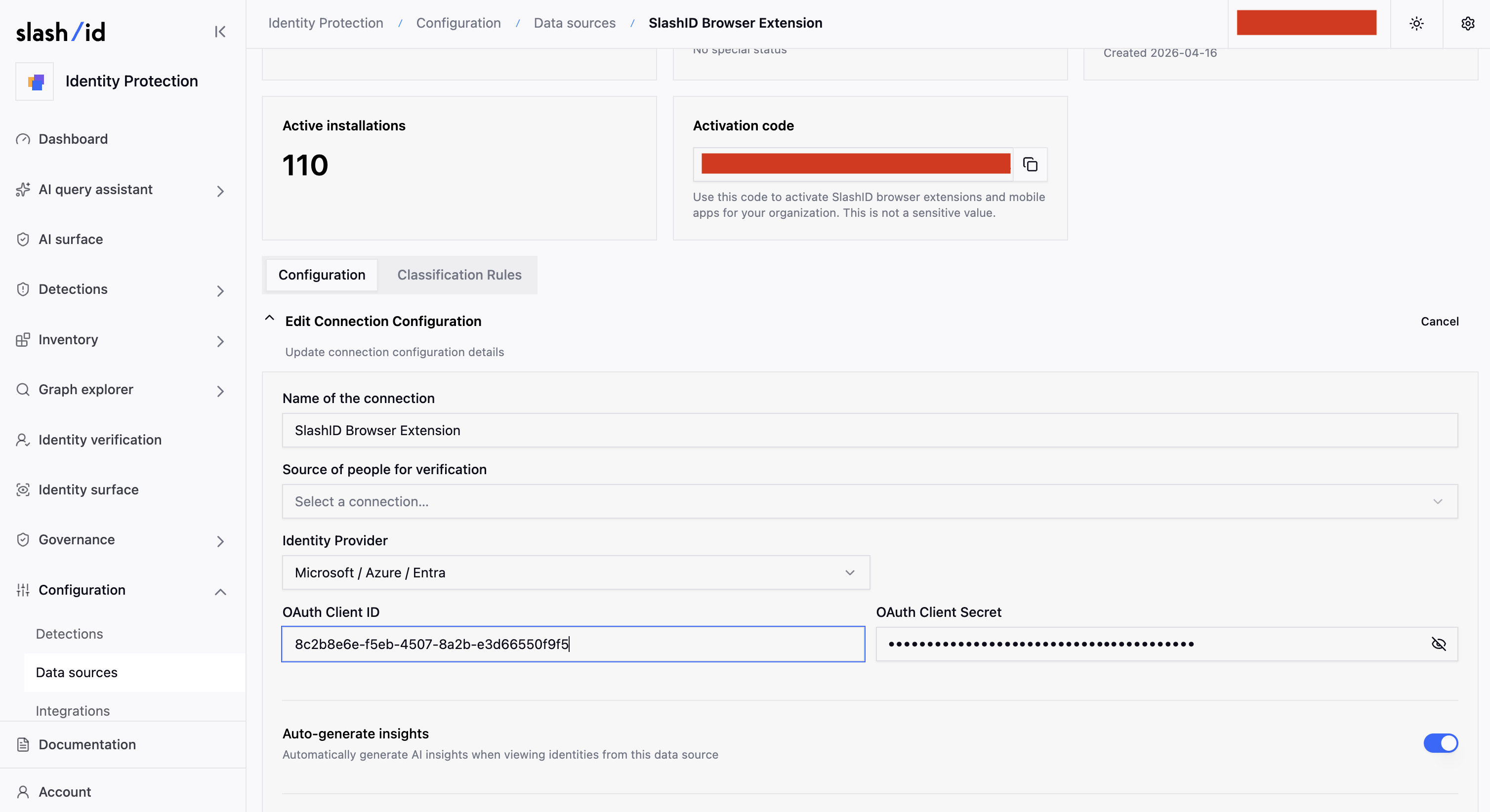Click the Active installations count 110
Screen dimensions: 1490x812
pyautogui.click(x=305, y=165)
